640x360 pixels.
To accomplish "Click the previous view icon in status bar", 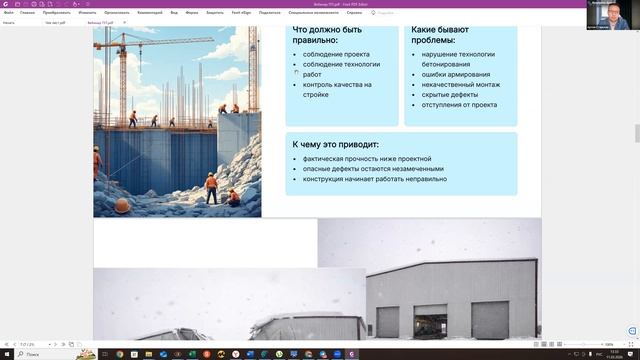I will 71,344.
